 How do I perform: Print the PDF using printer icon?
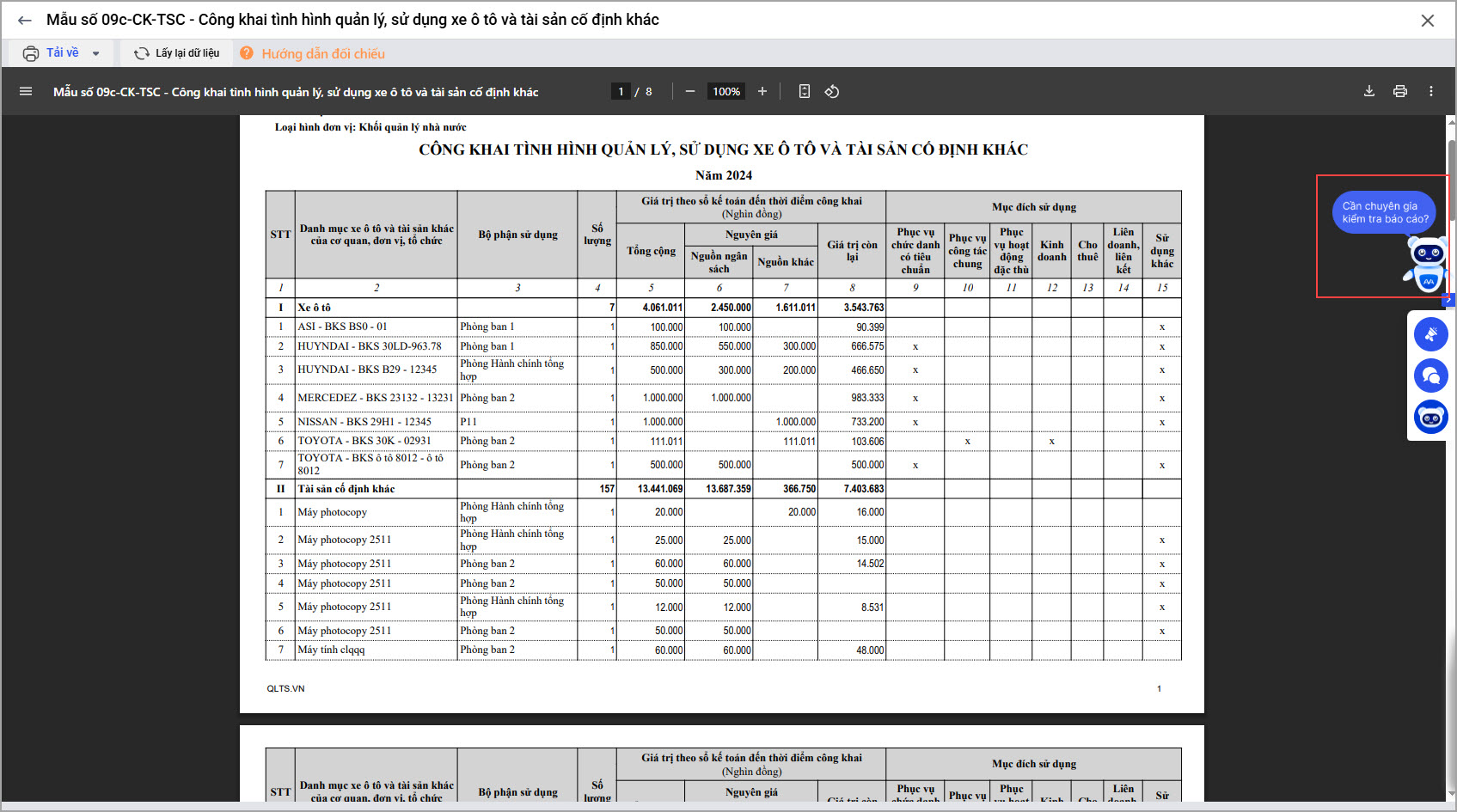[1400, 91]
